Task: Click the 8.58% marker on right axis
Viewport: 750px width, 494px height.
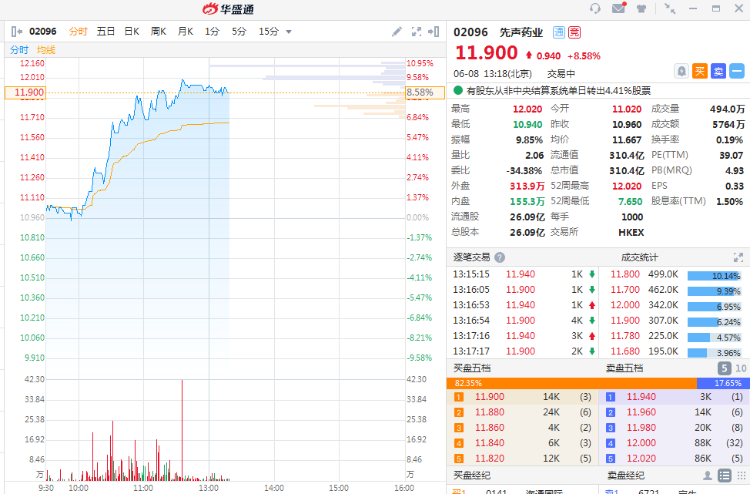Action: [425, 92]
